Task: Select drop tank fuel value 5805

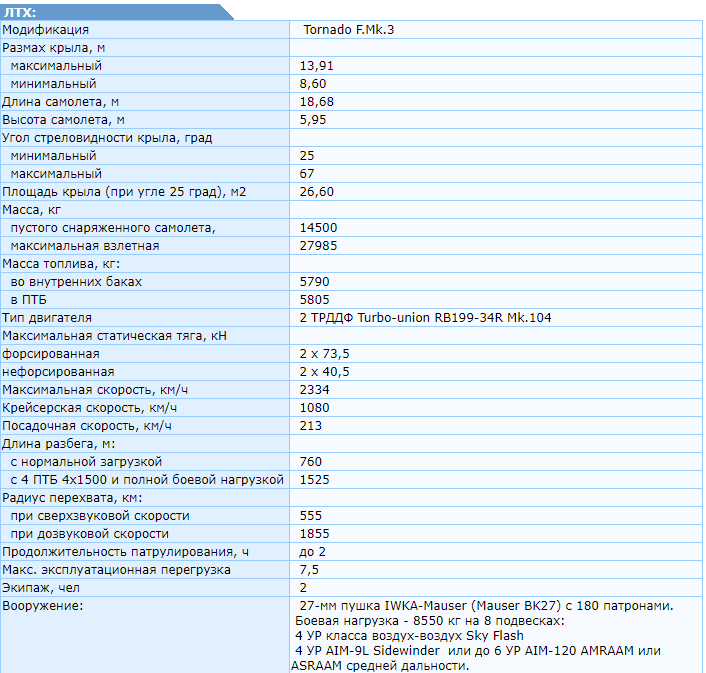Action: tap(315, 300)
